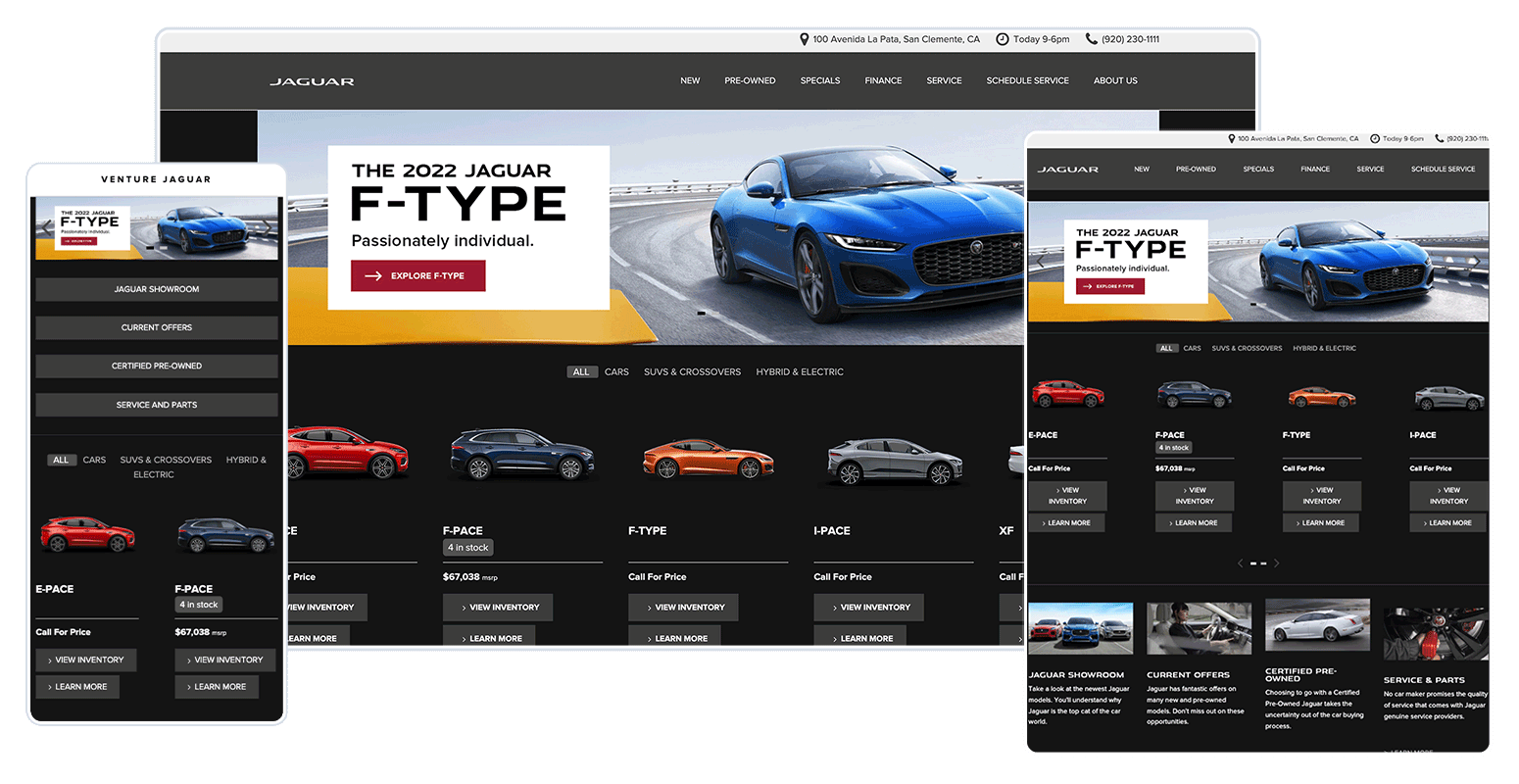Click previous arrow below the tablet vehicle carousel

(x=1241, y=563)
